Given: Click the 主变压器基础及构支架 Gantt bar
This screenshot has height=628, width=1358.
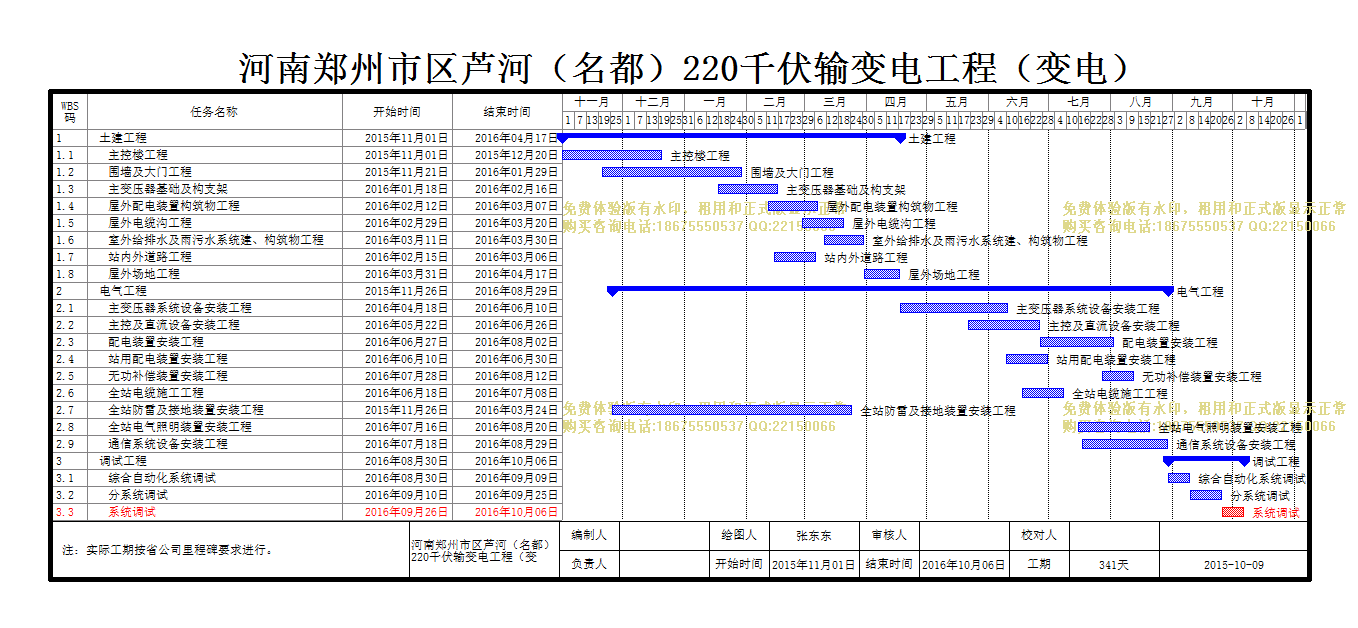Looking at the screenshot, I should 748,189.
